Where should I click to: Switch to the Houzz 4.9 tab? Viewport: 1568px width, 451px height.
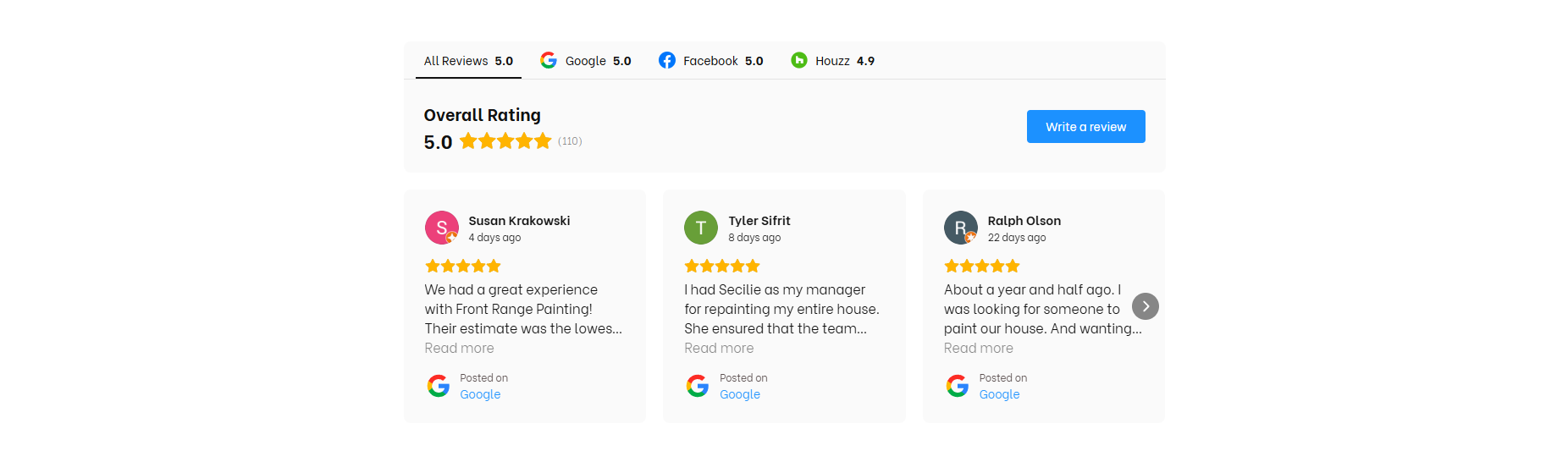(x=833, y=61)
